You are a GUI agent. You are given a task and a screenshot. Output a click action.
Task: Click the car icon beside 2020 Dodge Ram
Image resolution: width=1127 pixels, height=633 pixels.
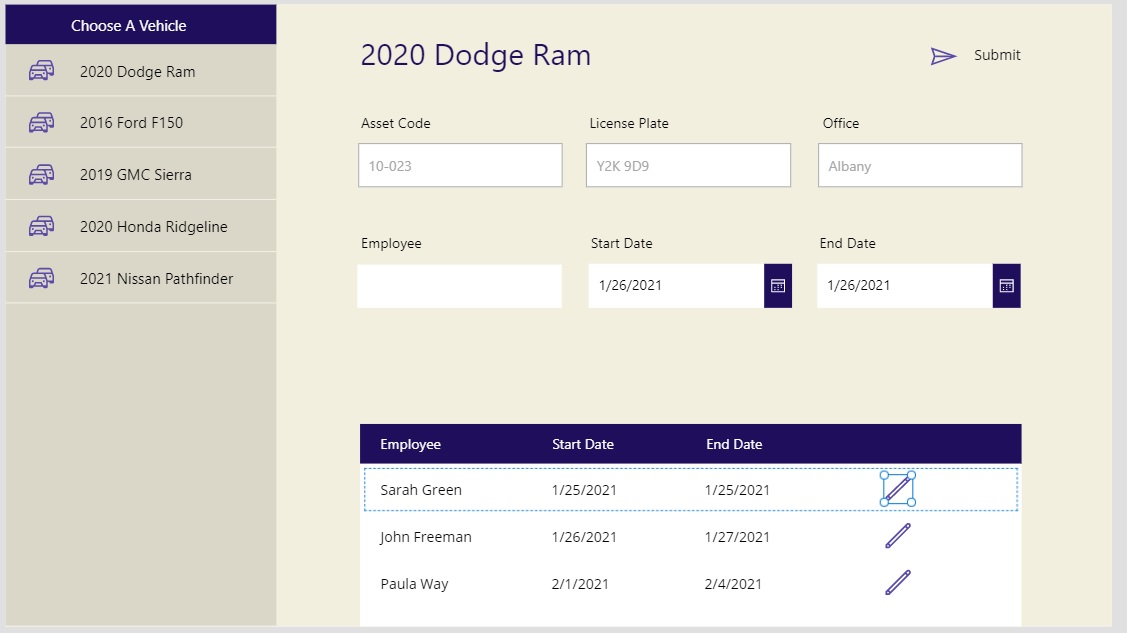coord(42,71)
